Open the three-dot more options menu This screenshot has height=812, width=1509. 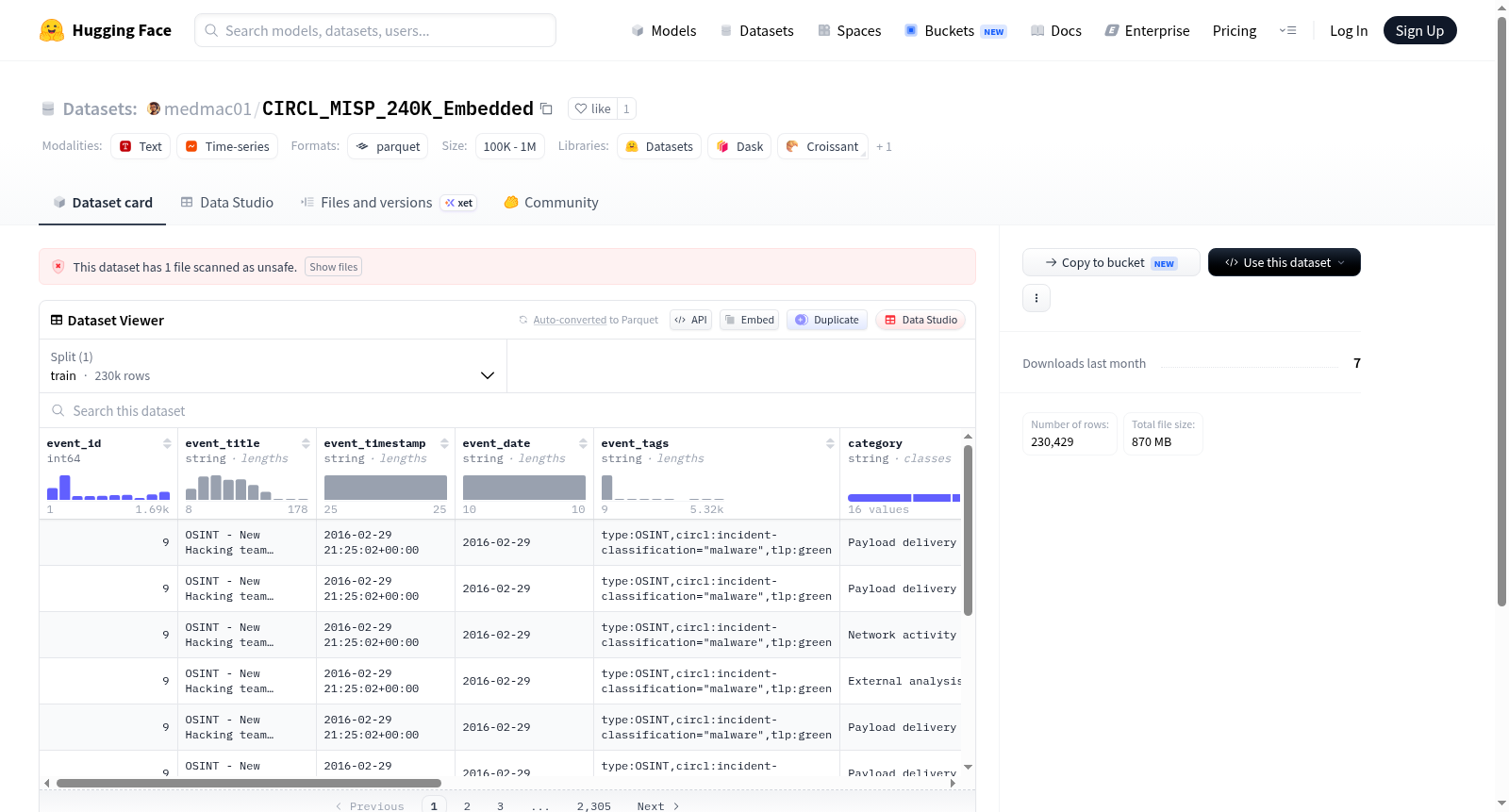pyautogui.click(x=1036, y=298)
